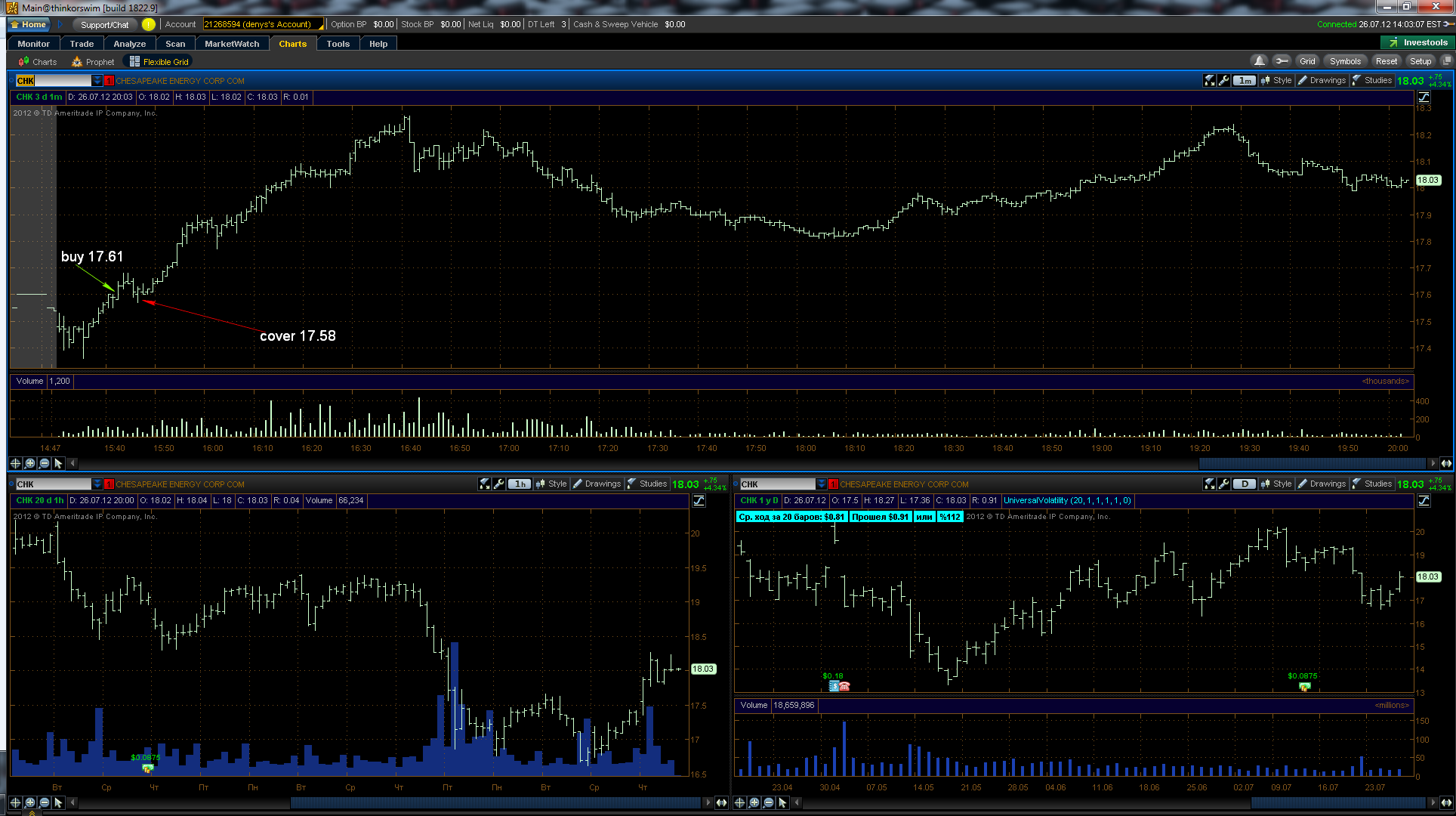
Task: Open top chart settings wrench icon
Action: coord(1223,80)
